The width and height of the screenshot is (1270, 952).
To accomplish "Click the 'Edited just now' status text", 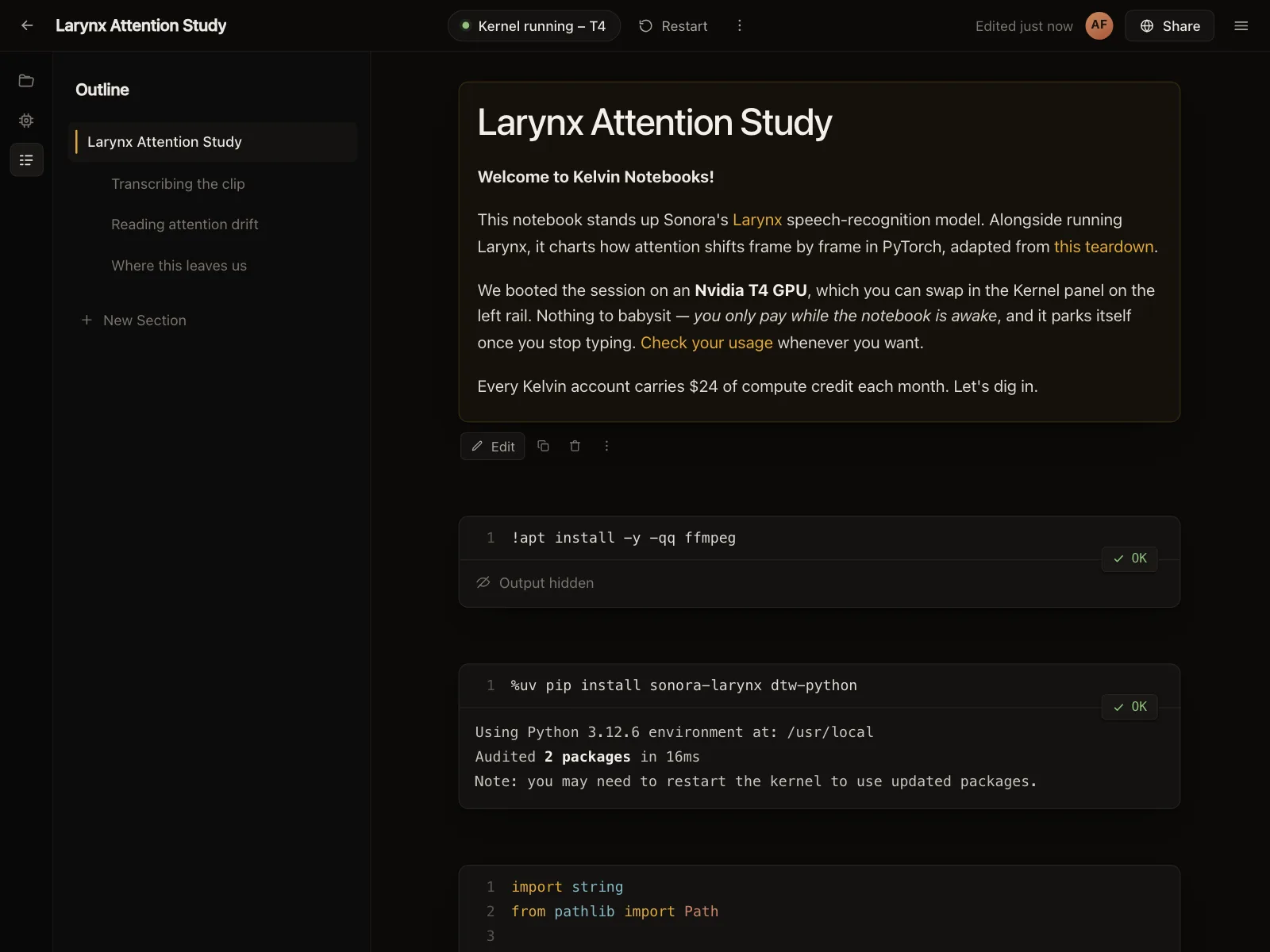I will tap(1024, 26).
